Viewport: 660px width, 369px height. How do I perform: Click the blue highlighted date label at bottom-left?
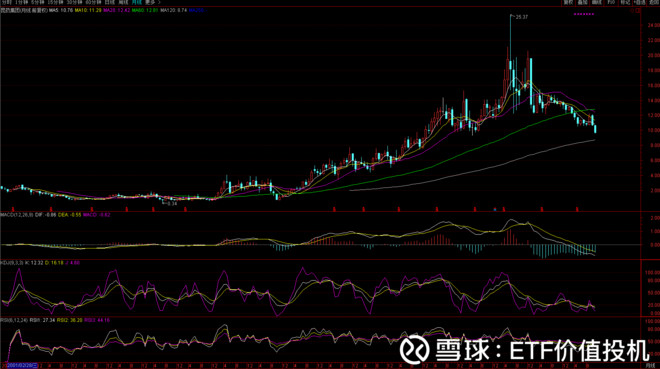21,366
